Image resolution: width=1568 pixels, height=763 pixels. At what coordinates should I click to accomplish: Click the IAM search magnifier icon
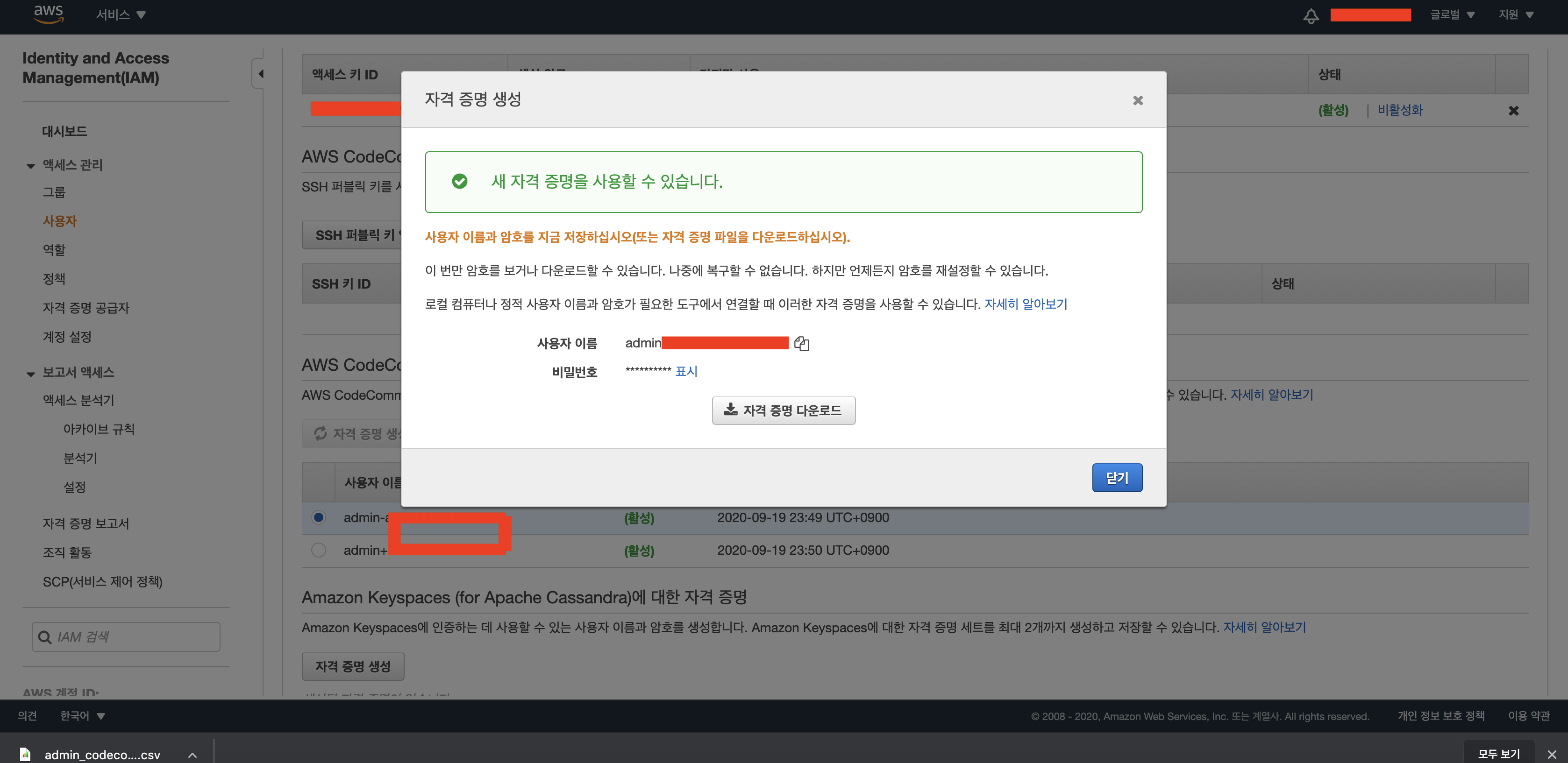pos(44,637)
